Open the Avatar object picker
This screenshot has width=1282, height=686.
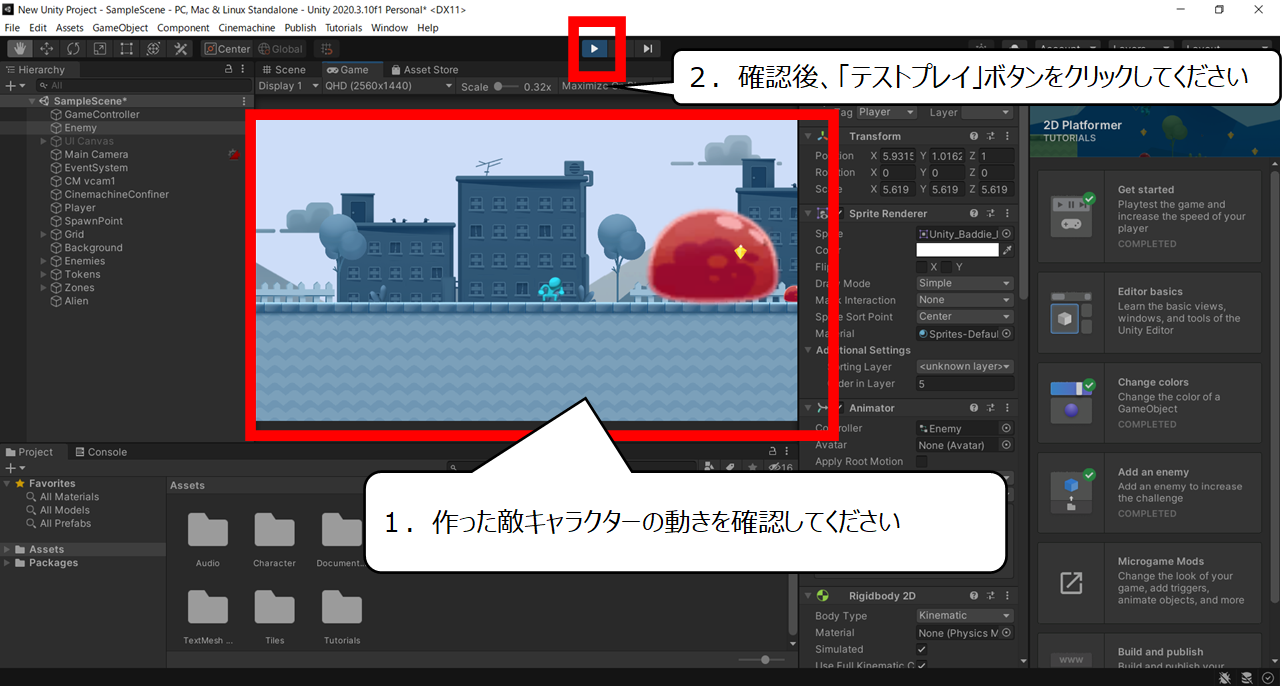(1007, 445)
